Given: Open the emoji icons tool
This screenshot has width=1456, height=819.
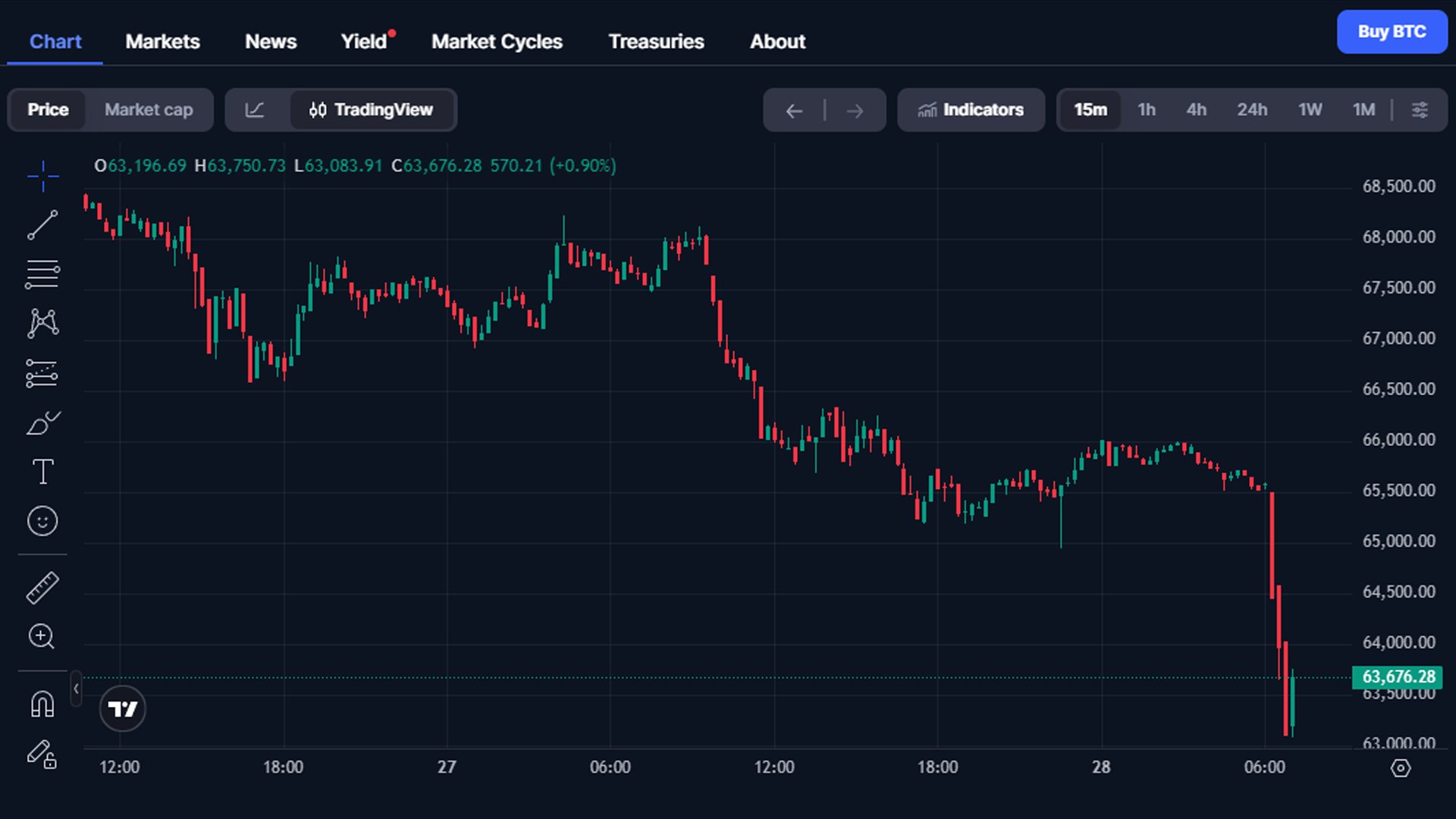Looking at the screenshot, I should (x=42, y=521).
